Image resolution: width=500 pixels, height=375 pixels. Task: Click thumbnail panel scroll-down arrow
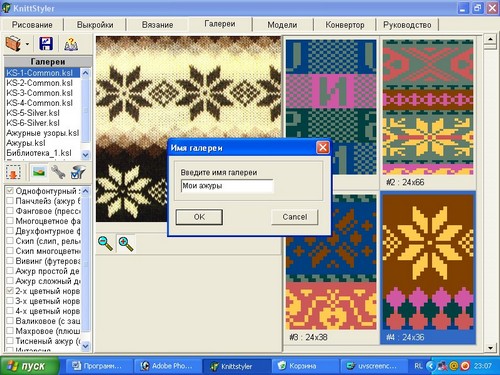click(x=490, y=348)
